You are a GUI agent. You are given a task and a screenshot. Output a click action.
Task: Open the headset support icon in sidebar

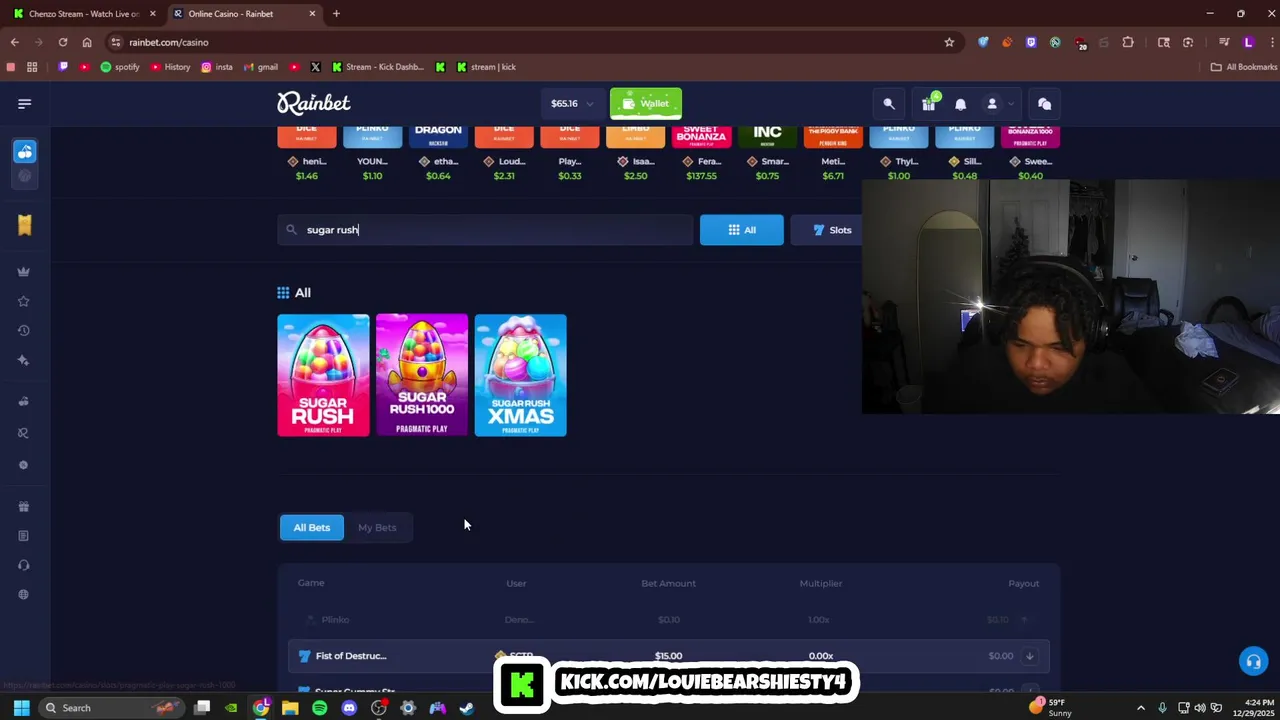pos(24,565)
